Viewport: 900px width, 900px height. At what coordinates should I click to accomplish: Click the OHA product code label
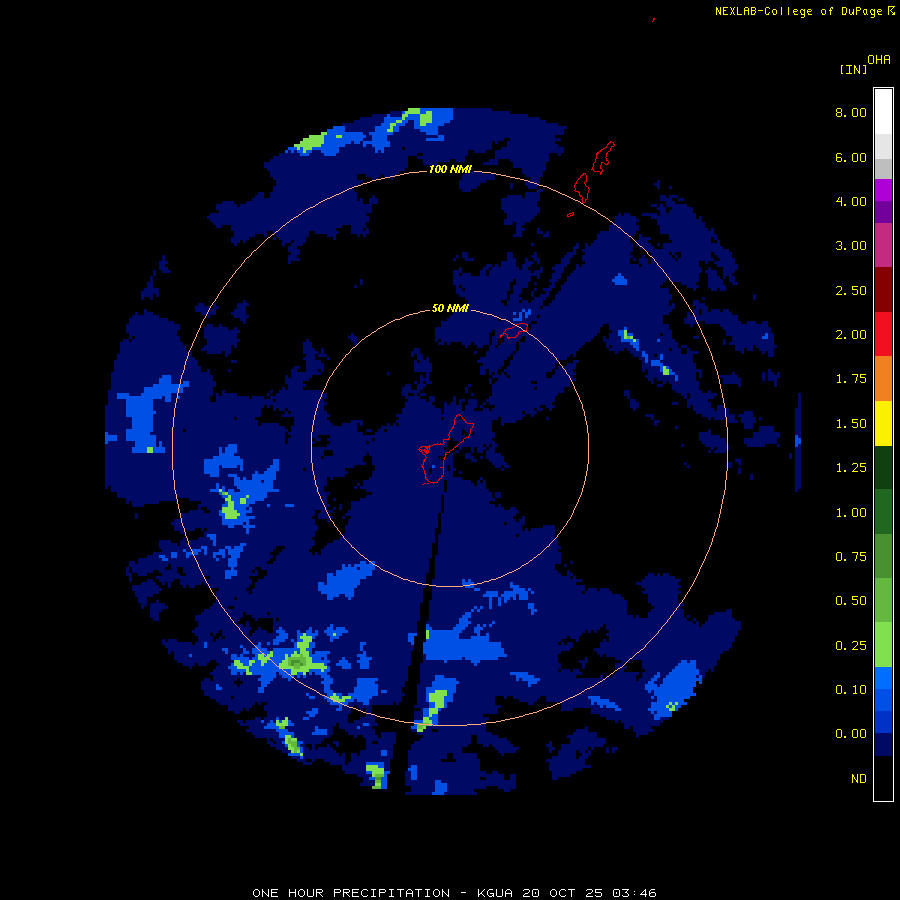(879, 60)
